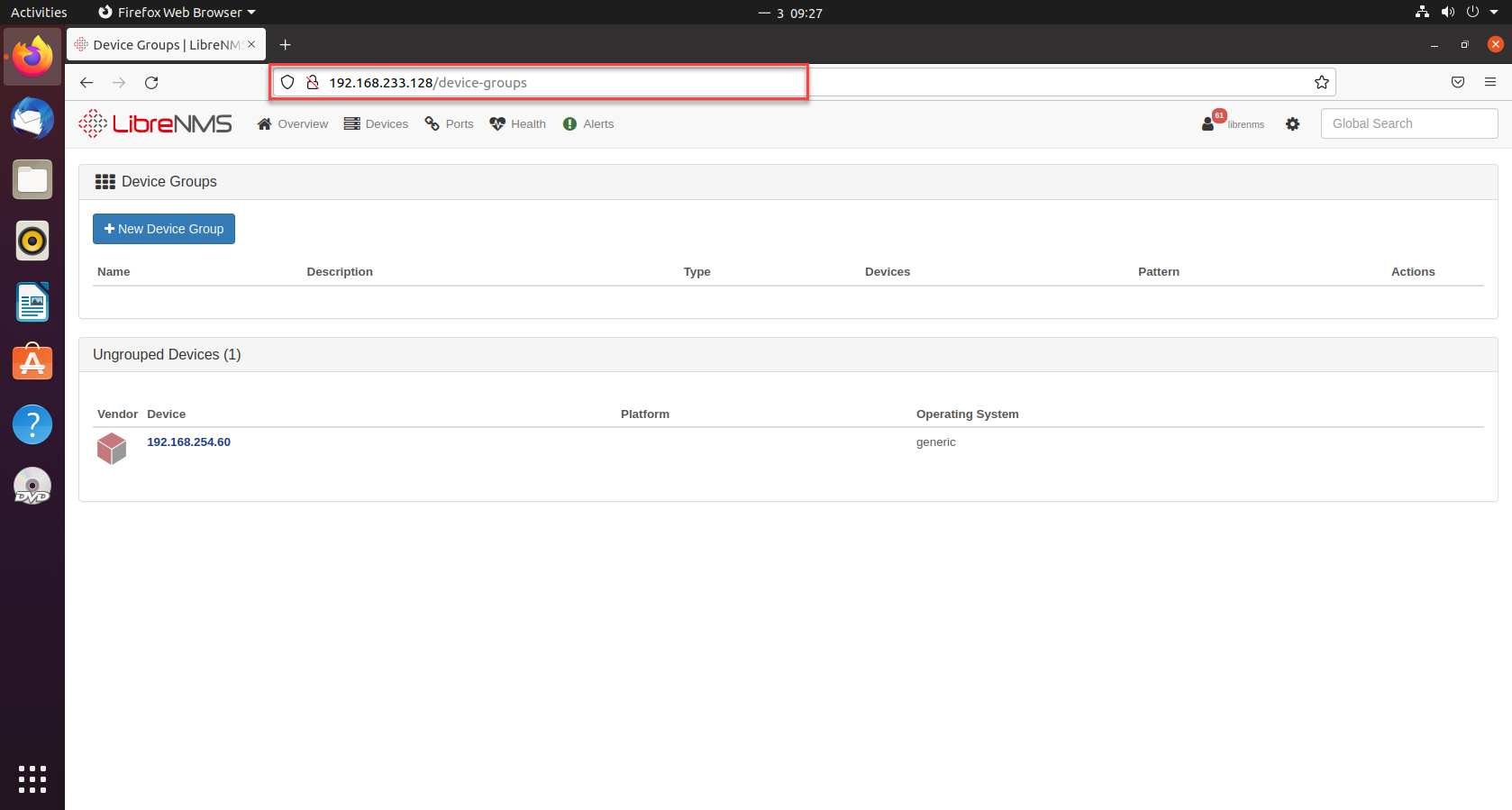1512x810 pixels.
Task: Expand the Ports navigation menu
Action: point(449,124)
